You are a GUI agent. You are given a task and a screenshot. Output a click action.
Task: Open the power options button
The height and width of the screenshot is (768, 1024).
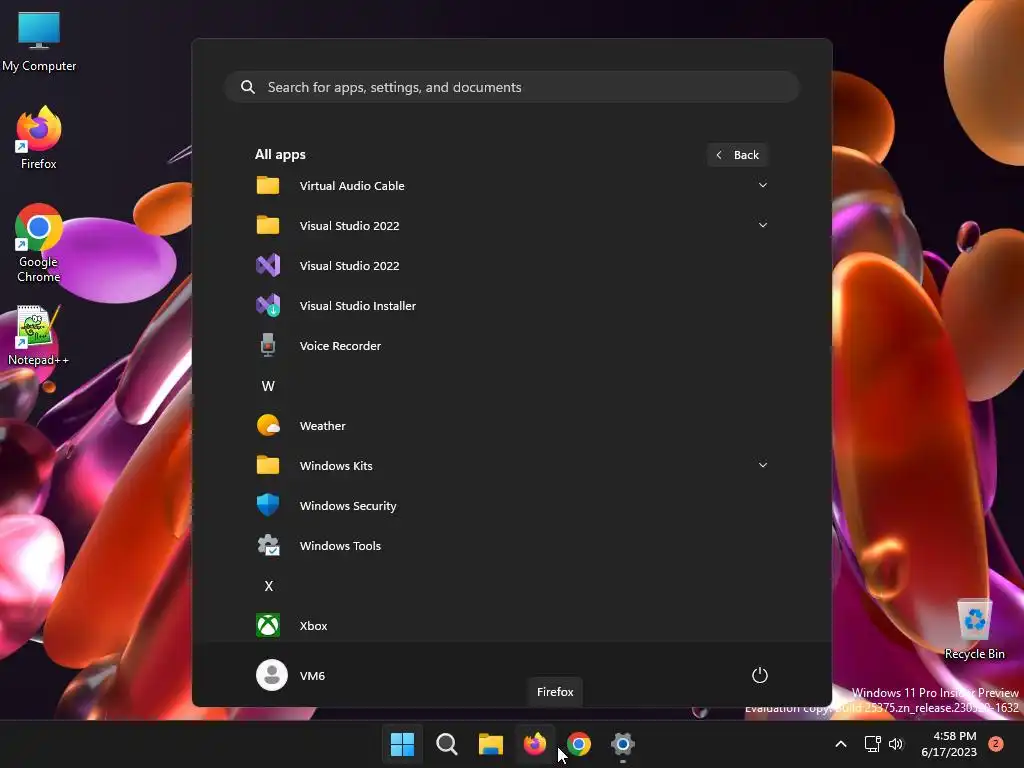click(760, 675)
